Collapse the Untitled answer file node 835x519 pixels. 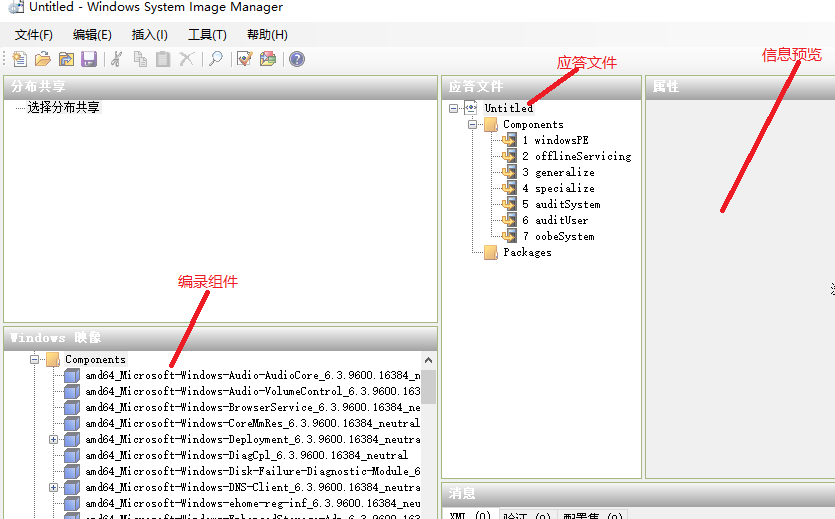tap(455, 108)
